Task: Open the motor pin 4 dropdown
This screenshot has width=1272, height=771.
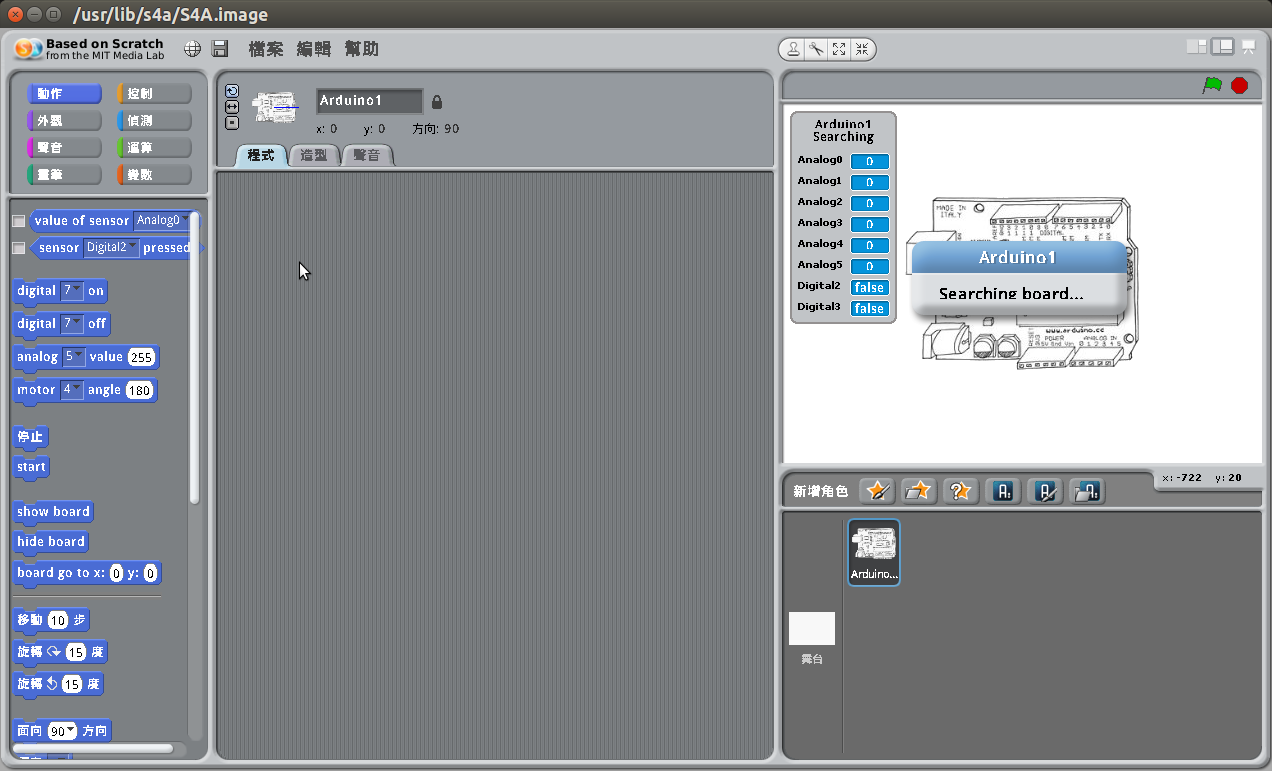Action: pyautogui.click(x=71, y=390)
